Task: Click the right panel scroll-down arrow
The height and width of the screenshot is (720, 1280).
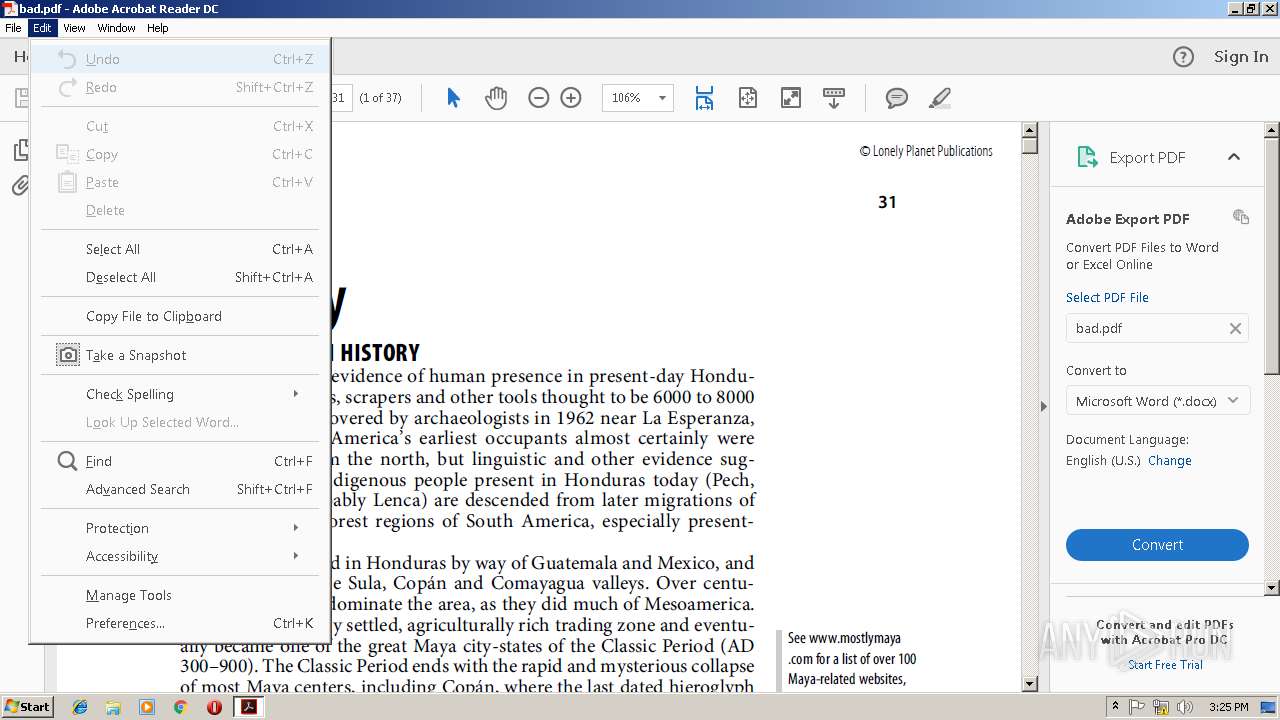Action: [x=1272, y=588]
